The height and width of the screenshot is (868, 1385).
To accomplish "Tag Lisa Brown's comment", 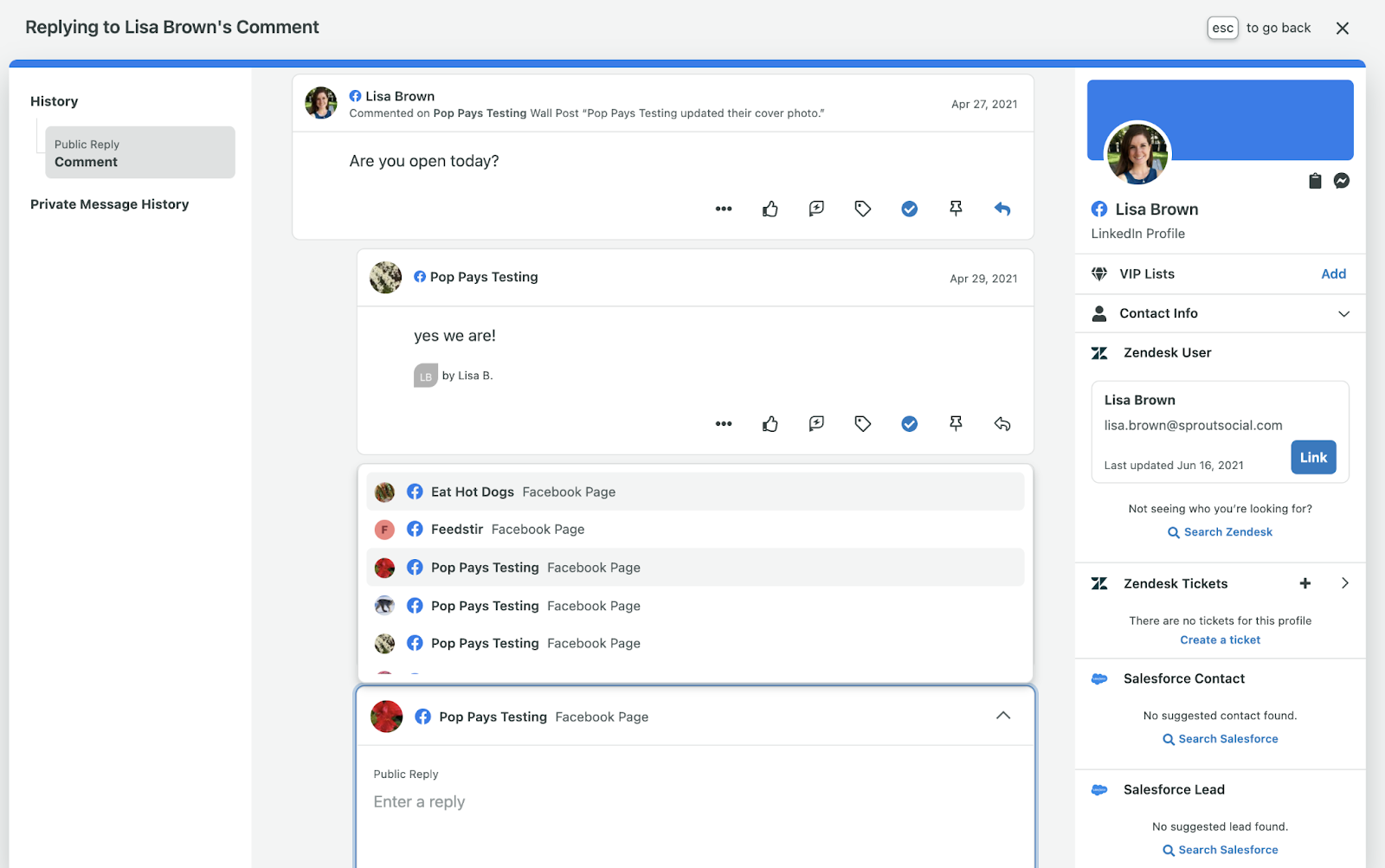I will pyautogui.click(x=863, y=209).
